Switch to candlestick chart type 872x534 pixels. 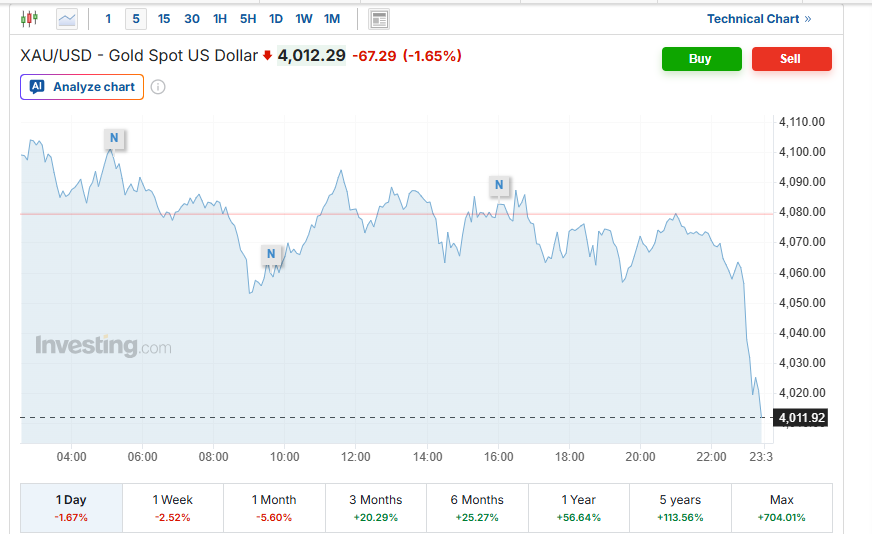[x=28, y=18]
